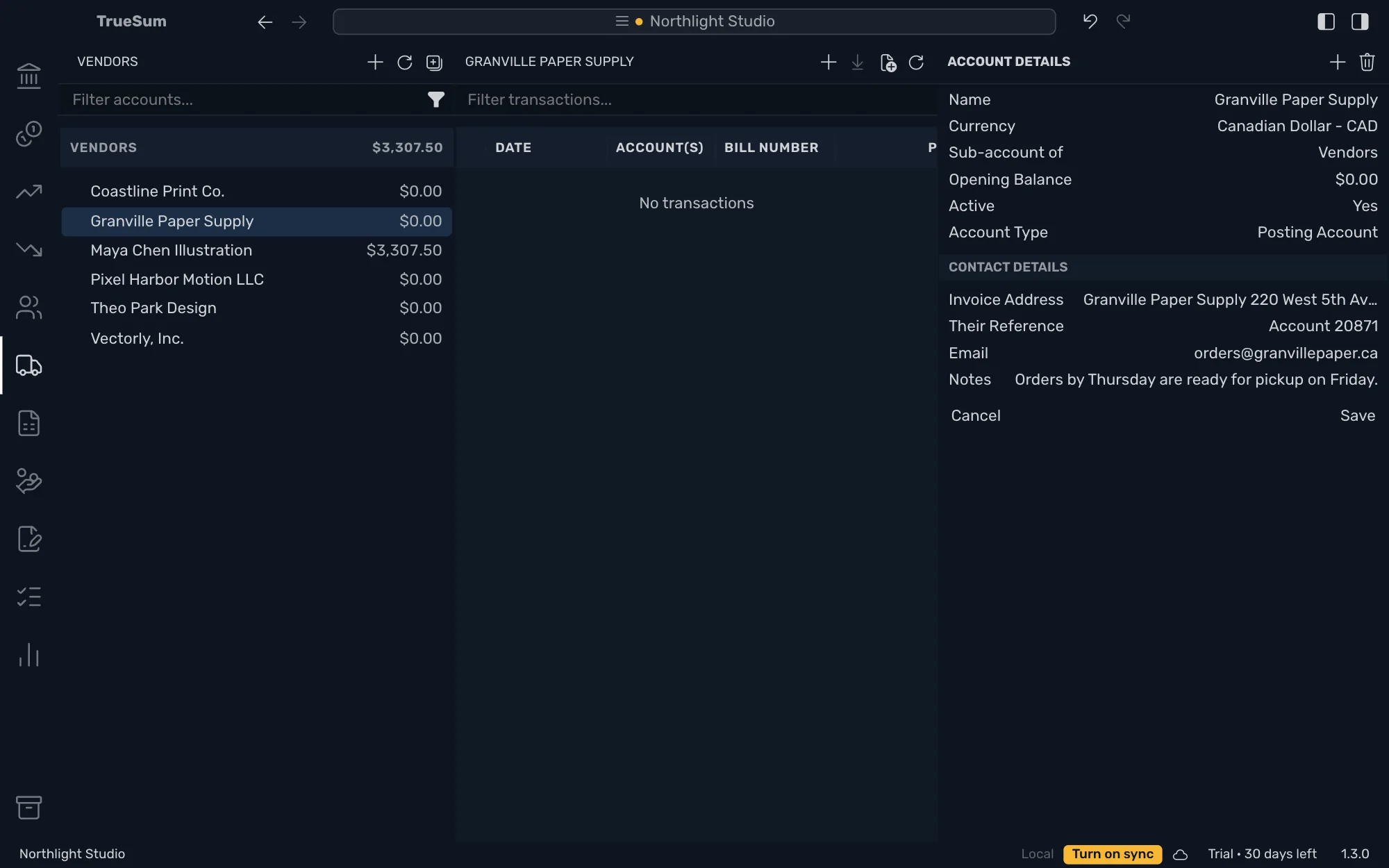Open the bank accounts sidebar icon
This screenshot has height=868, width=1389.
coord(28,76)
